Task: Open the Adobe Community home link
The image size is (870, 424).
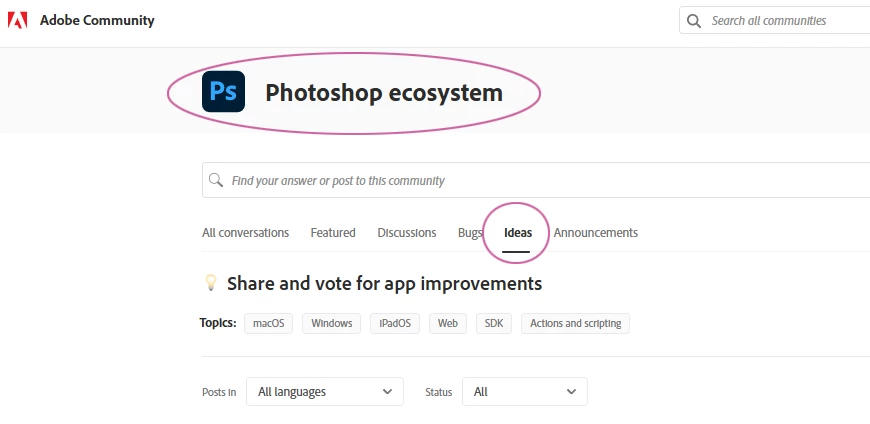Action: pos(97,21)
